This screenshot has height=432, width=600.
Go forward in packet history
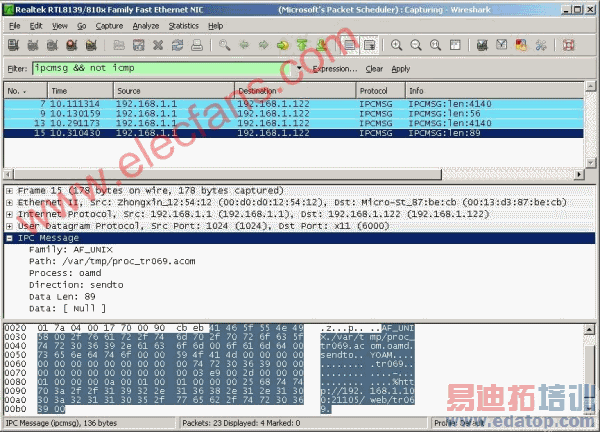(x=264, y=45)
